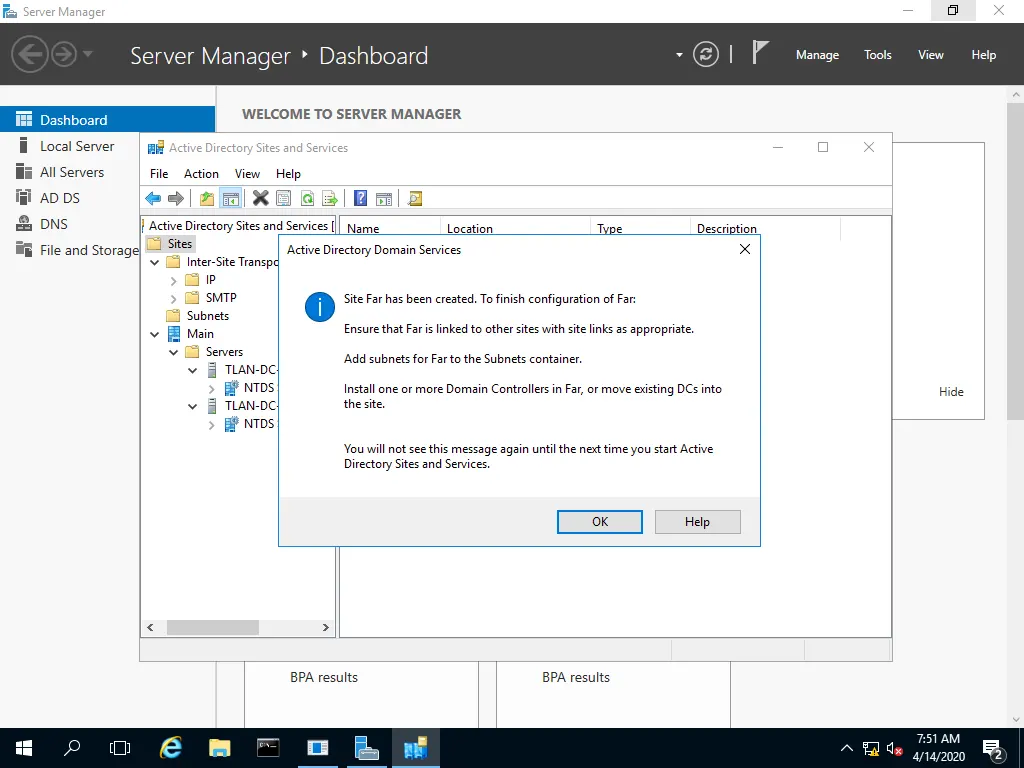Click Server Manager's round back navigation arrow
Image resolution: width=1024 pixels, height=768 pixels.
[29, 54]
